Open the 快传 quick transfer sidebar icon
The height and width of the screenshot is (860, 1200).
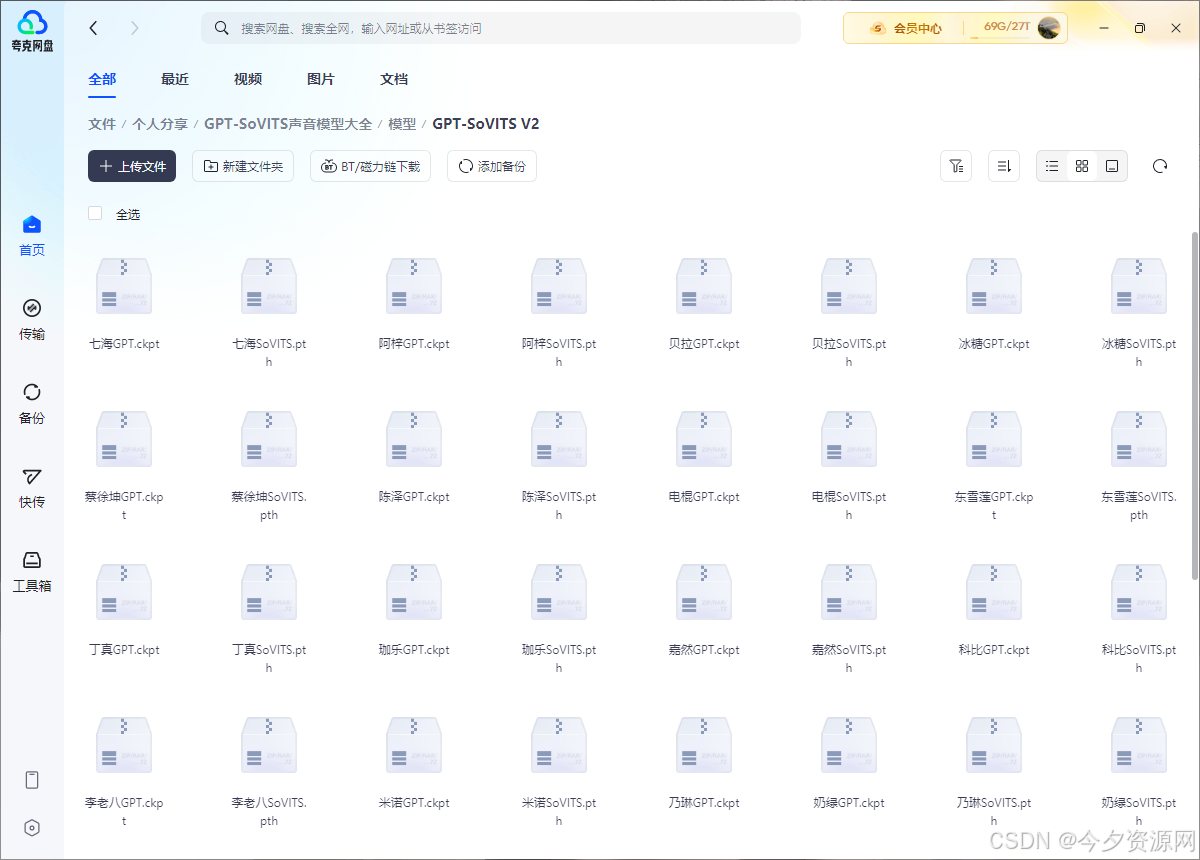32,476
